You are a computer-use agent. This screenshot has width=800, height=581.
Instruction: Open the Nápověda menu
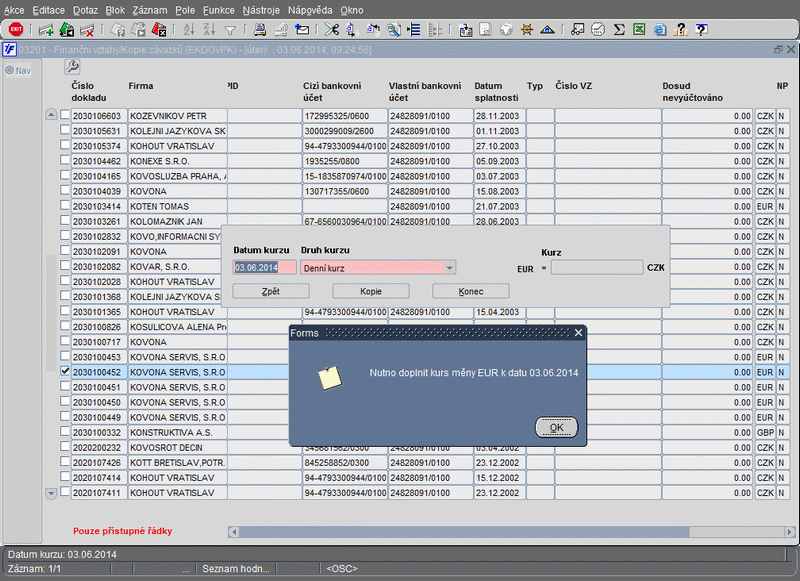310,10
